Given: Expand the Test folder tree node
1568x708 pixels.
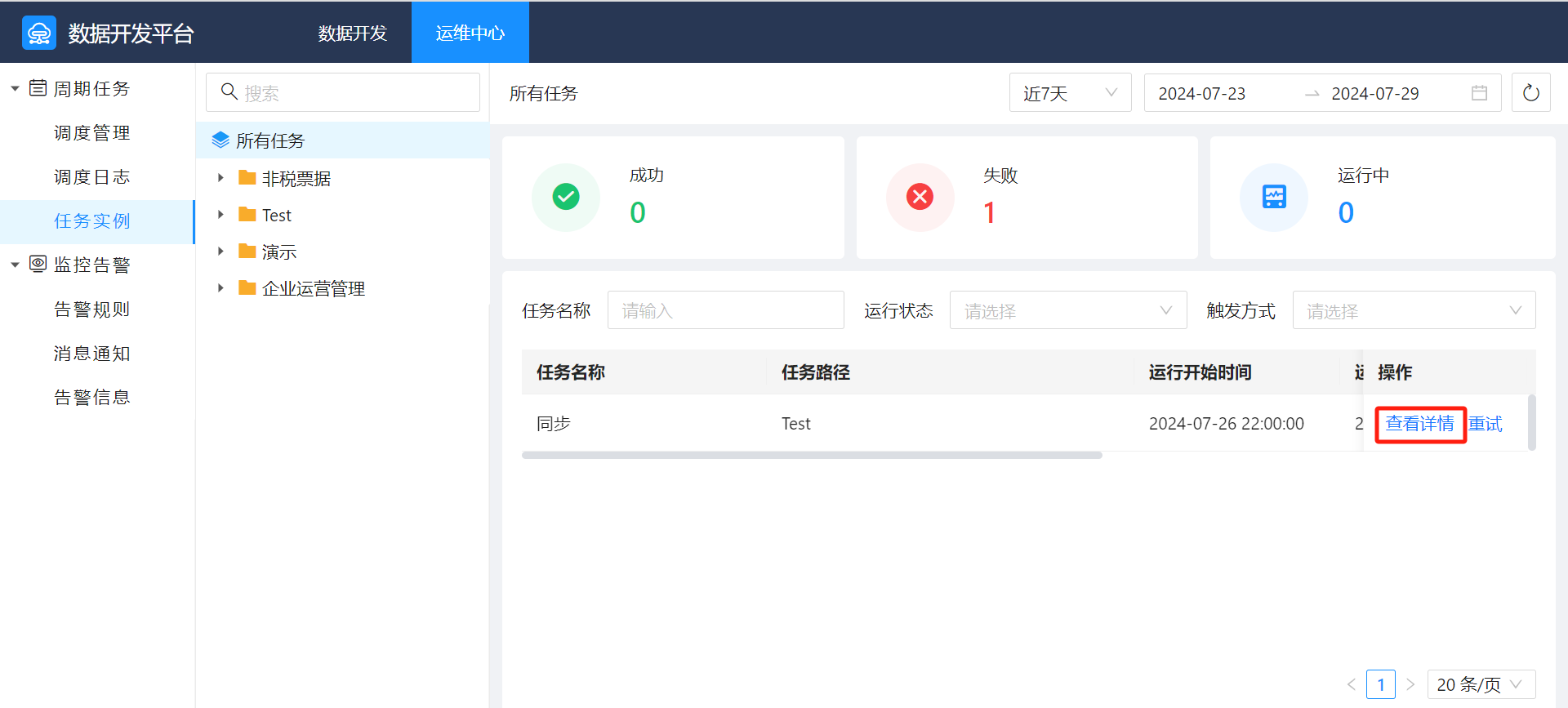Looking at the screenshot, I should click(x=220, y=215).
